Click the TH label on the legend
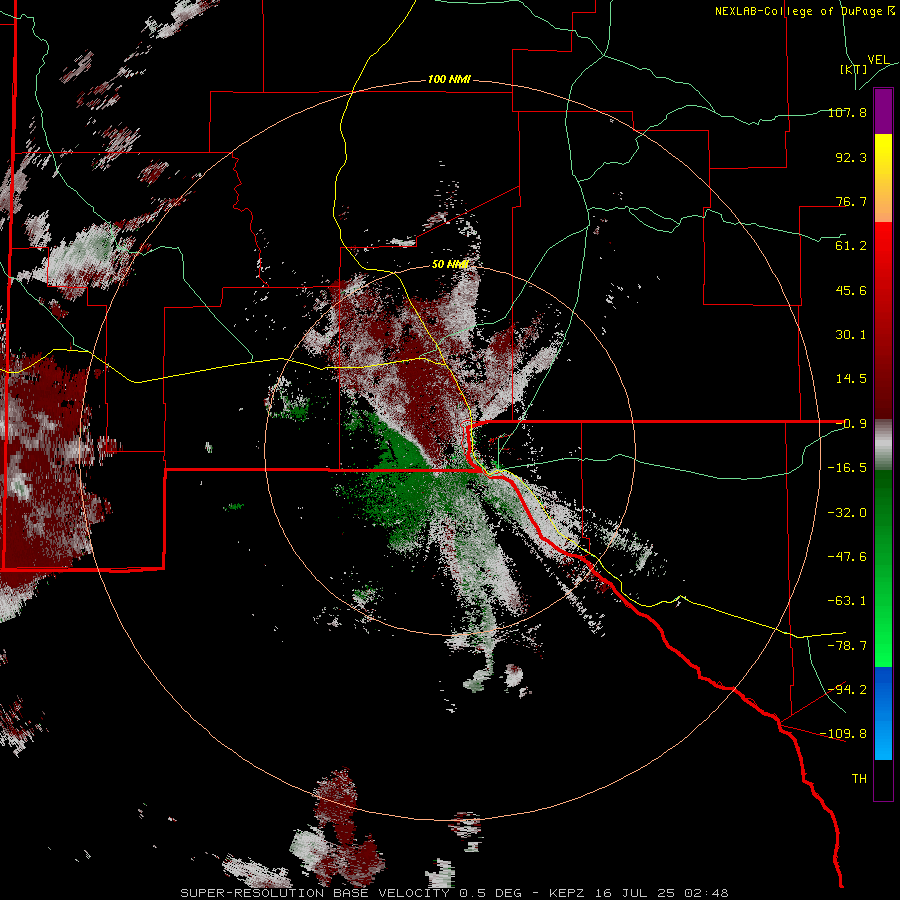Image resolution: width=900 pixels, height=900 pixels. pos(859,779)
